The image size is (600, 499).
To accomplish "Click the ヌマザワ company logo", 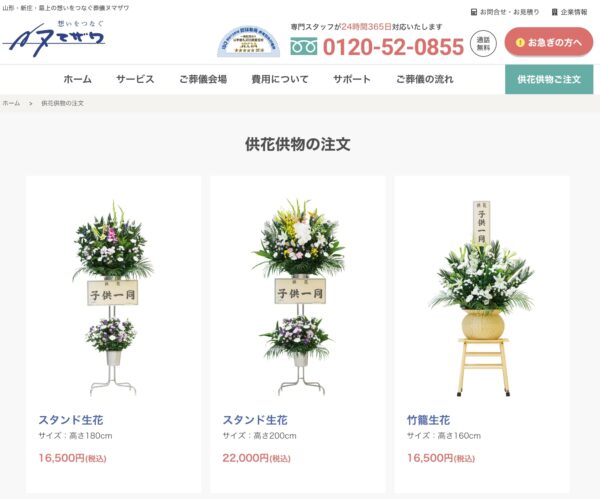I will 54,39.
